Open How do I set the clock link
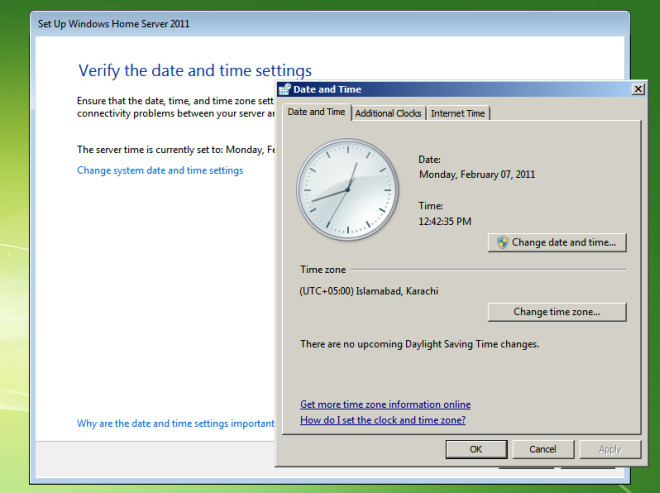The image size is (660, 493). (383, 420)
